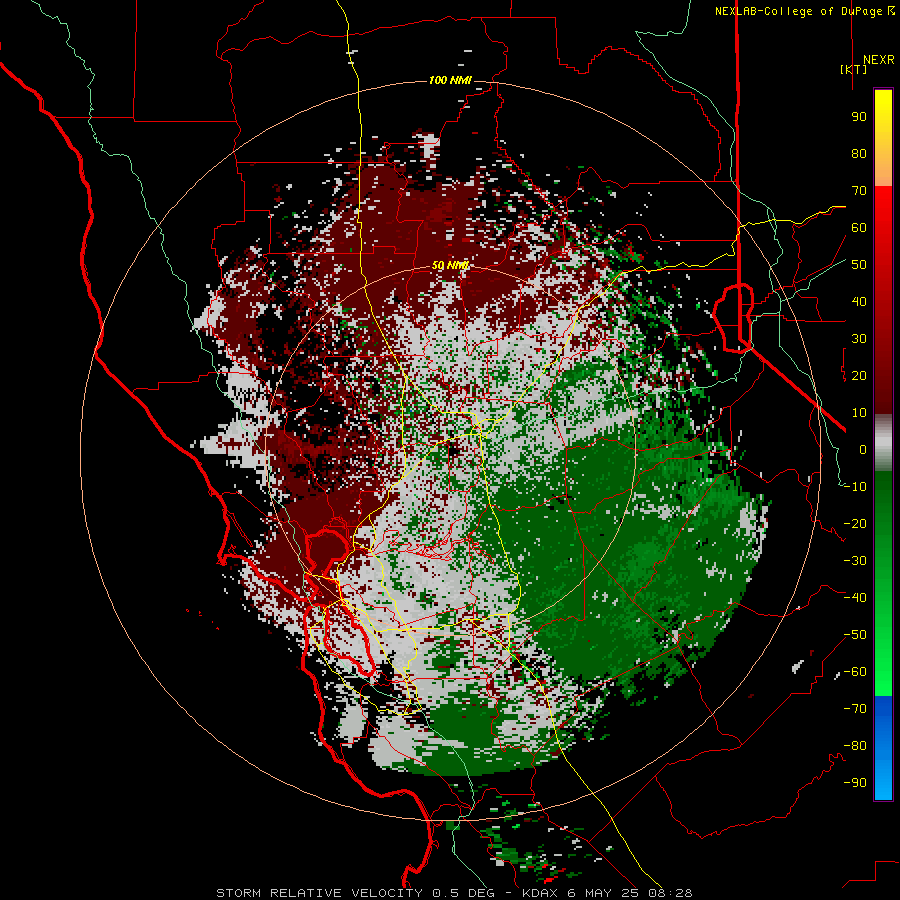
Task: Click the 80 value on velocity scale
Action: tap(859, 153)
